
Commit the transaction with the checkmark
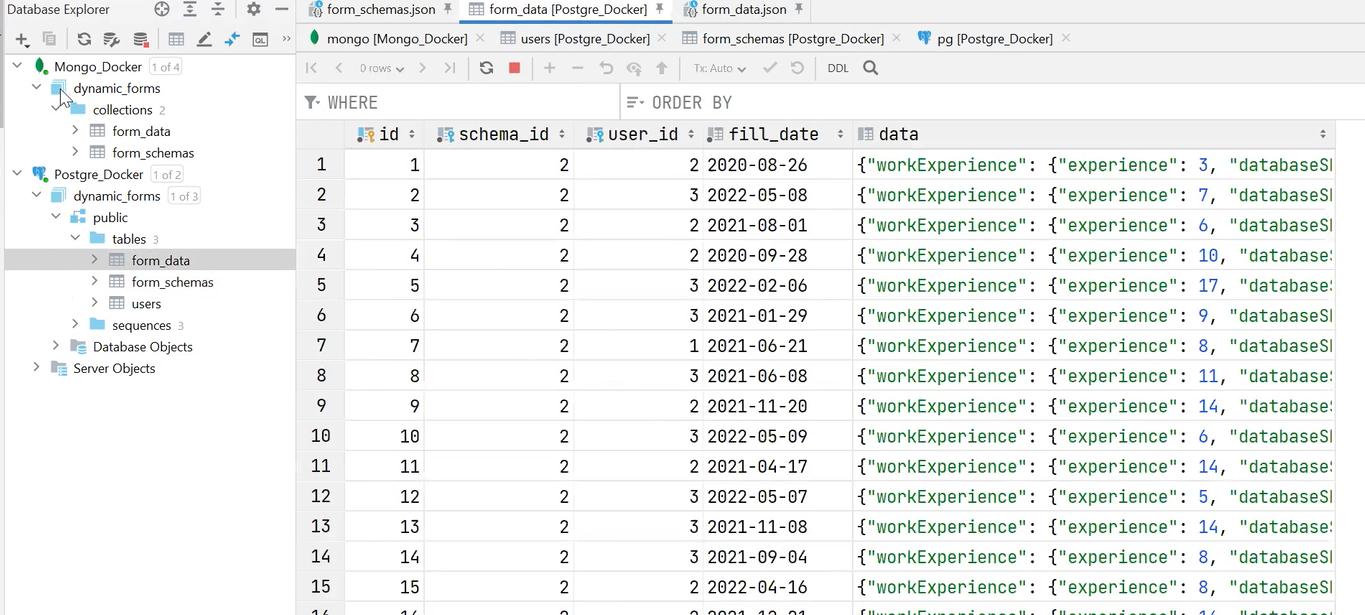coord(768,68)
